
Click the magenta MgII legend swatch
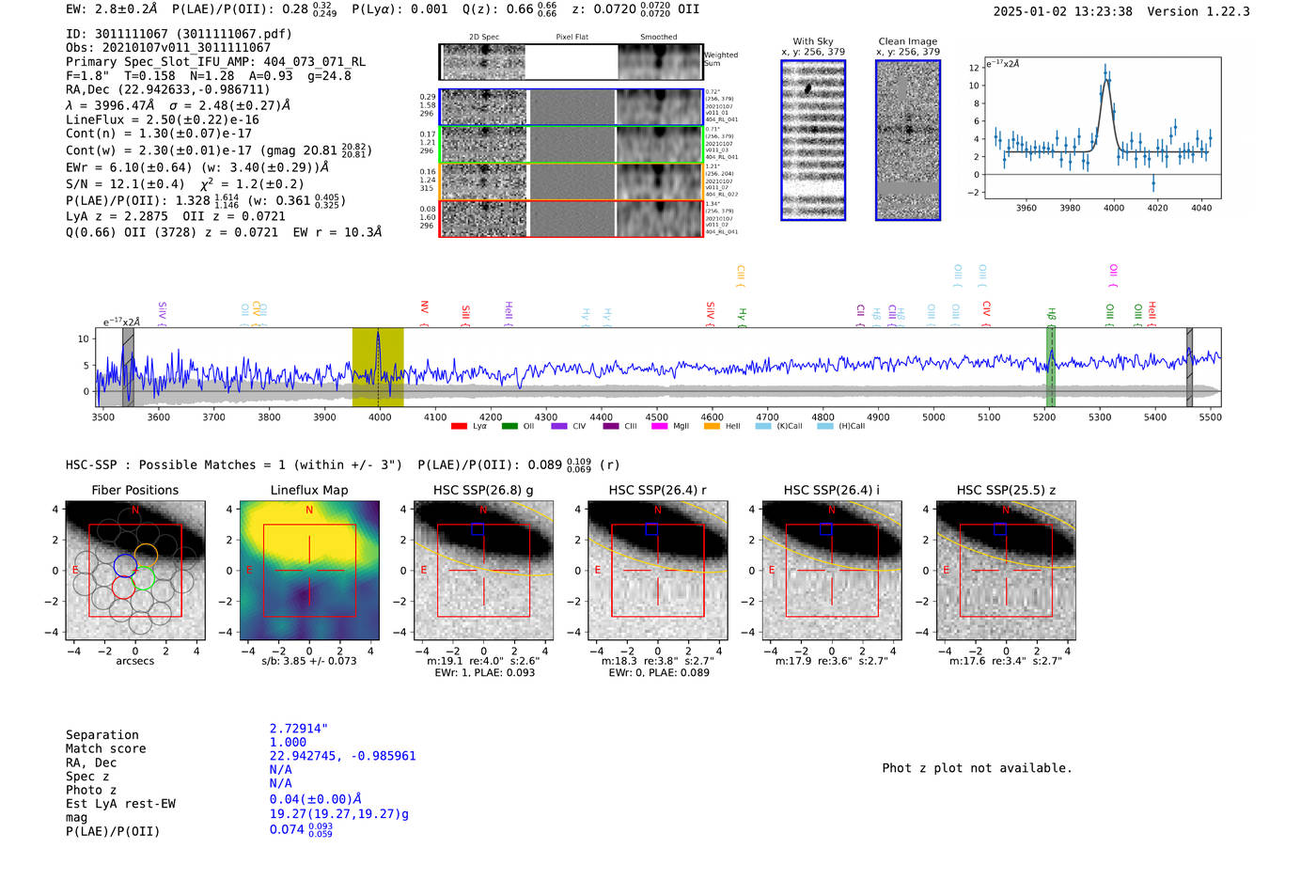659,427
